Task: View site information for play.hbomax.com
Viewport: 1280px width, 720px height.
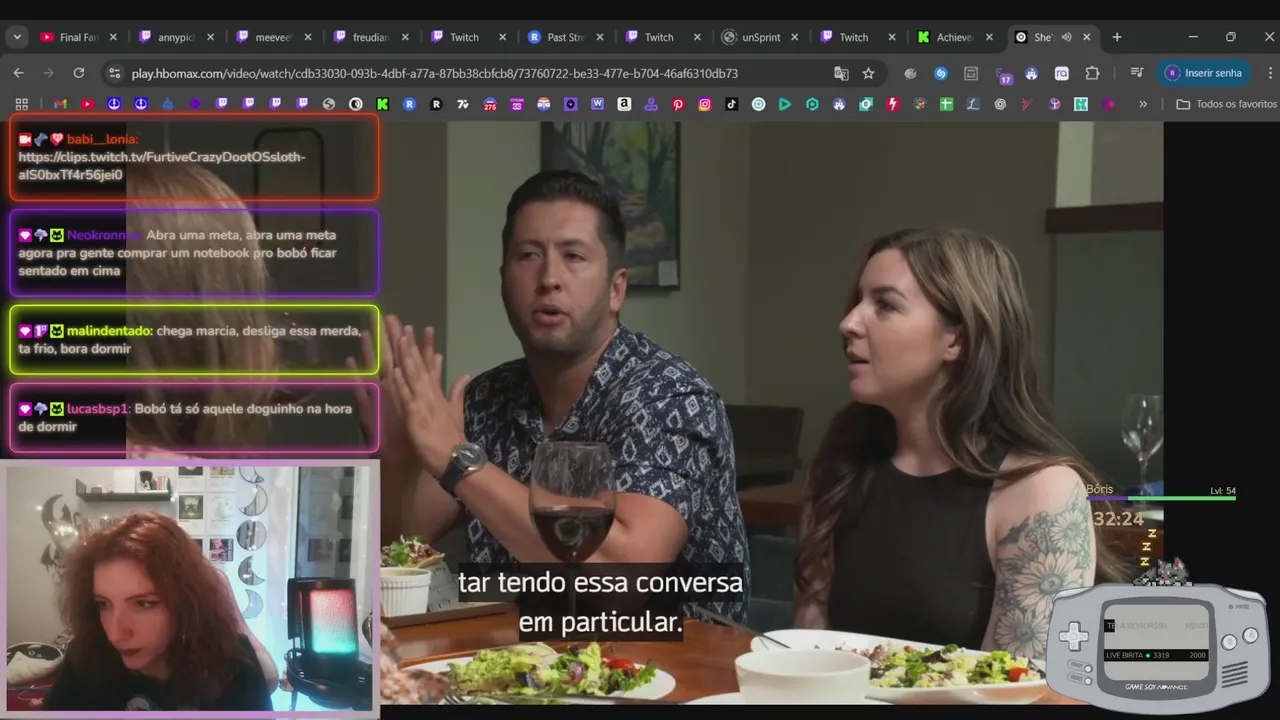Action: pos(114,73)
